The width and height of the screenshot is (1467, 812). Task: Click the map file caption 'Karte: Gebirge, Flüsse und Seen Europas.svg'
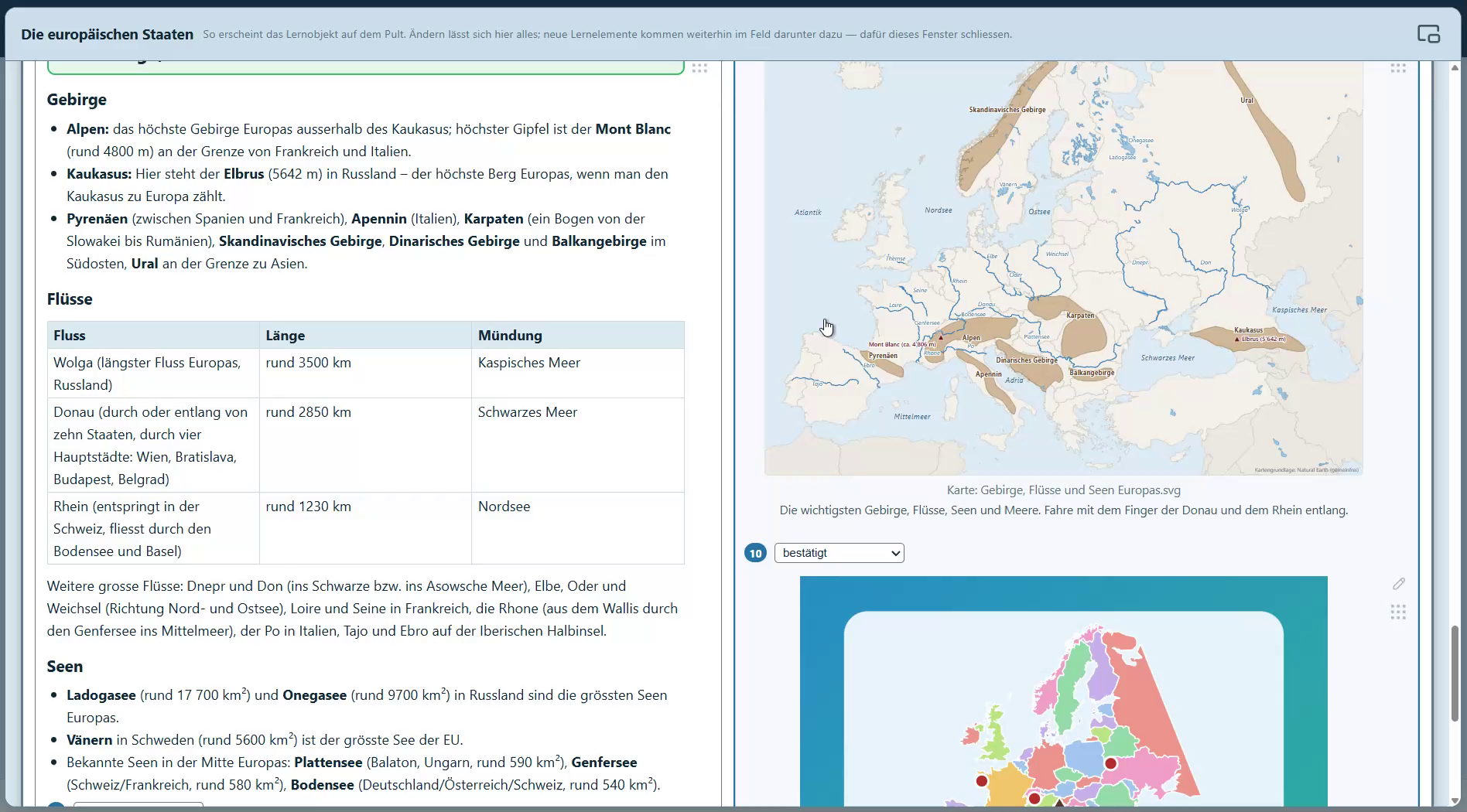point(1063,490)
